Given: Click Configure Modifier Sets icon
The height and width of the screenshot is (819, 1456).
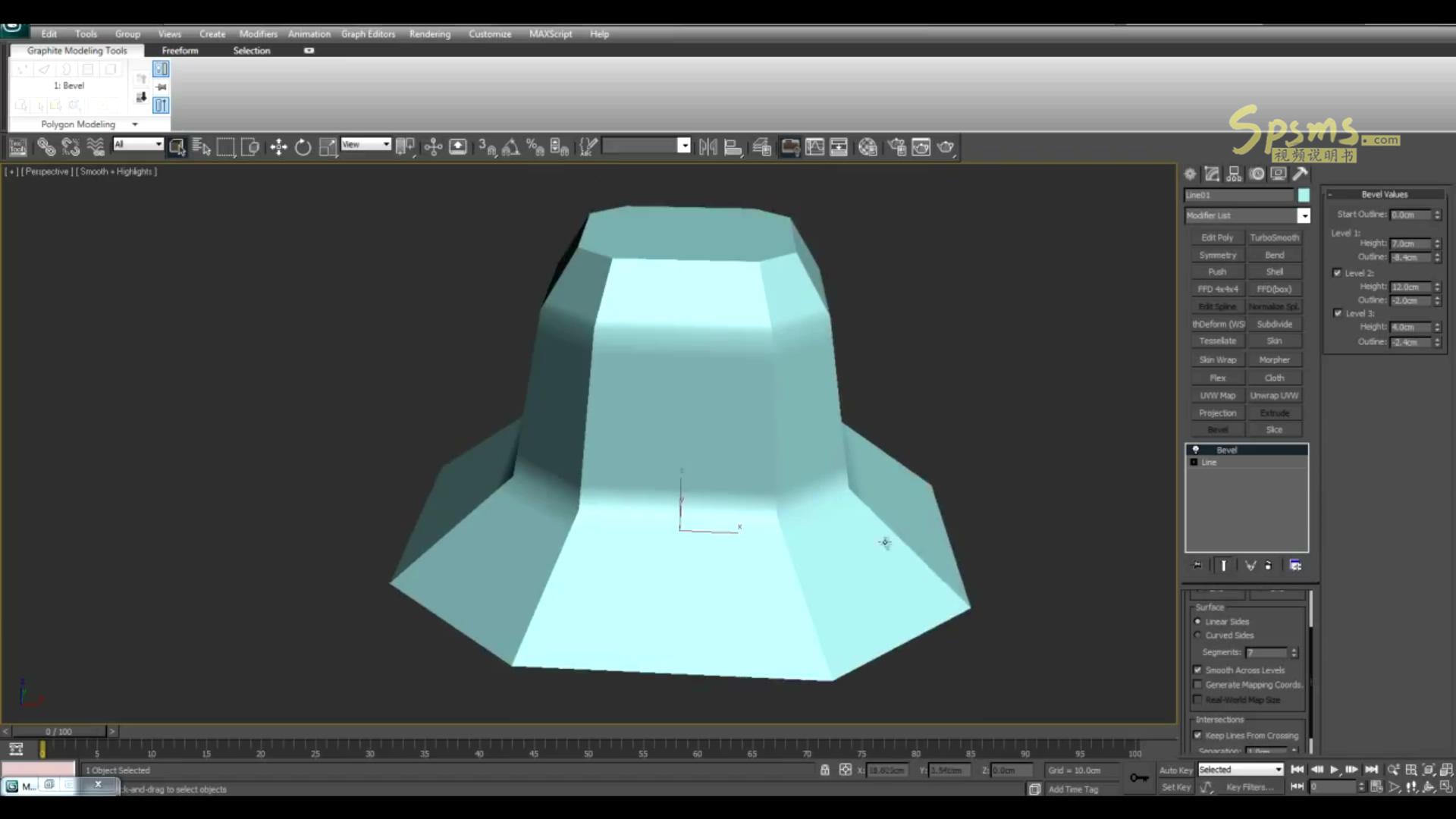Looking at the screenshot, I should (x=1295, y=565).
